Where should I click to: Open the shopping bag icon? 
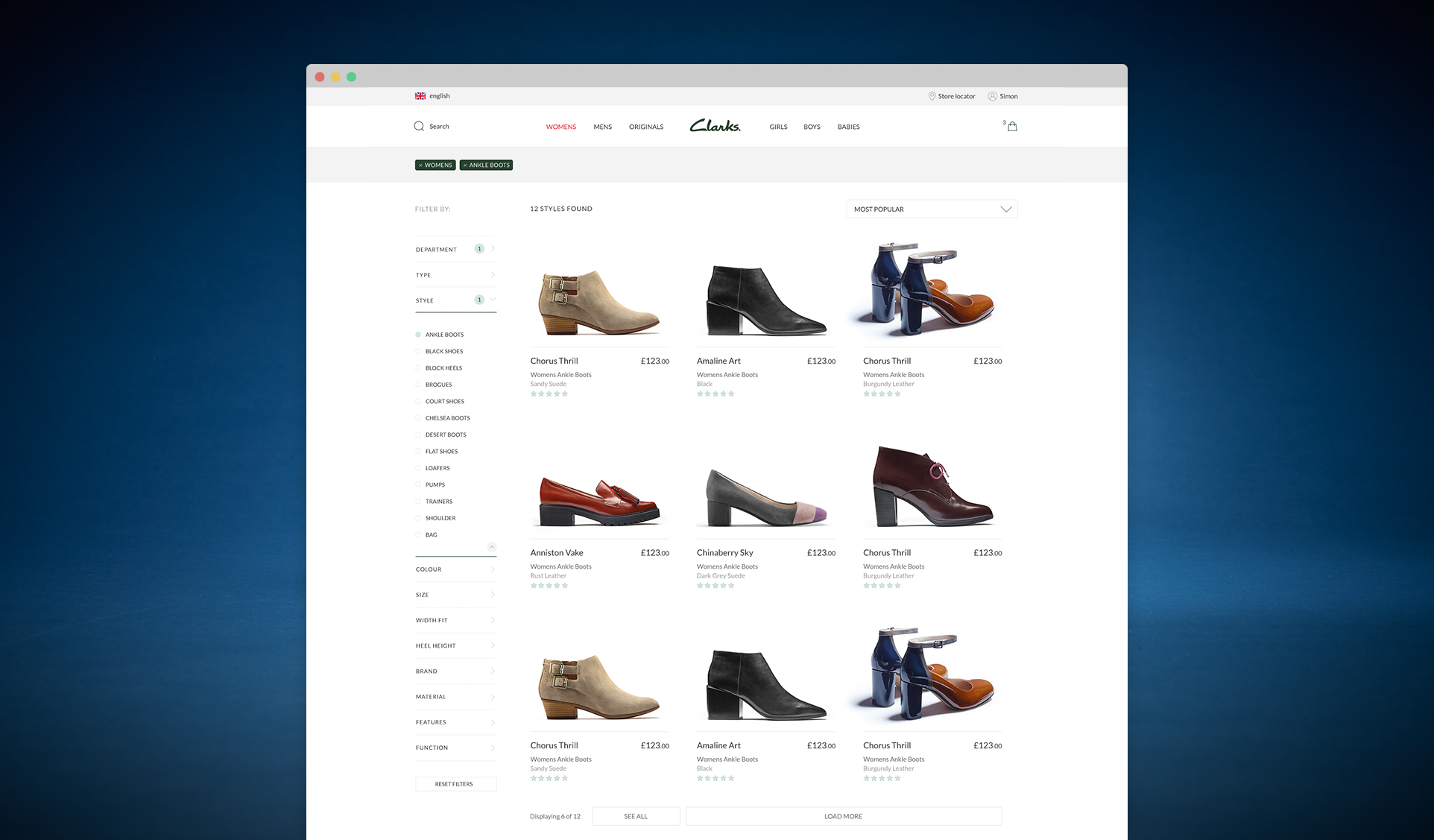point(1012,127)
